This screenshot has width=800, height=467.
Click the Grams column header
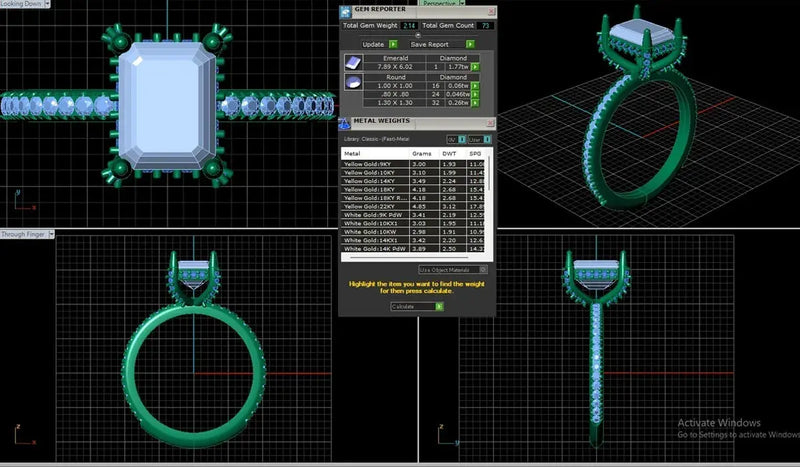[424, 154]
